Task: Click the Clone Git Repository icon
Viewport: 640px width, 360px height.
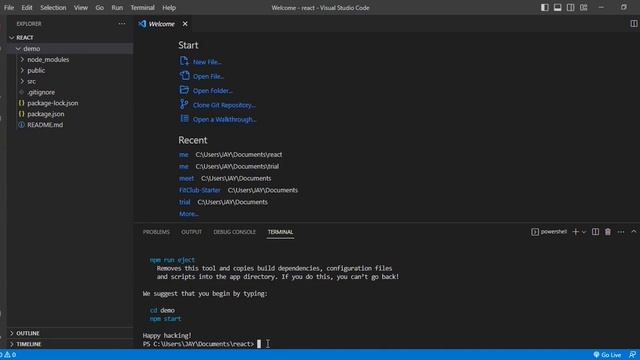Action: pyautogui.click(x=184, y=104)
